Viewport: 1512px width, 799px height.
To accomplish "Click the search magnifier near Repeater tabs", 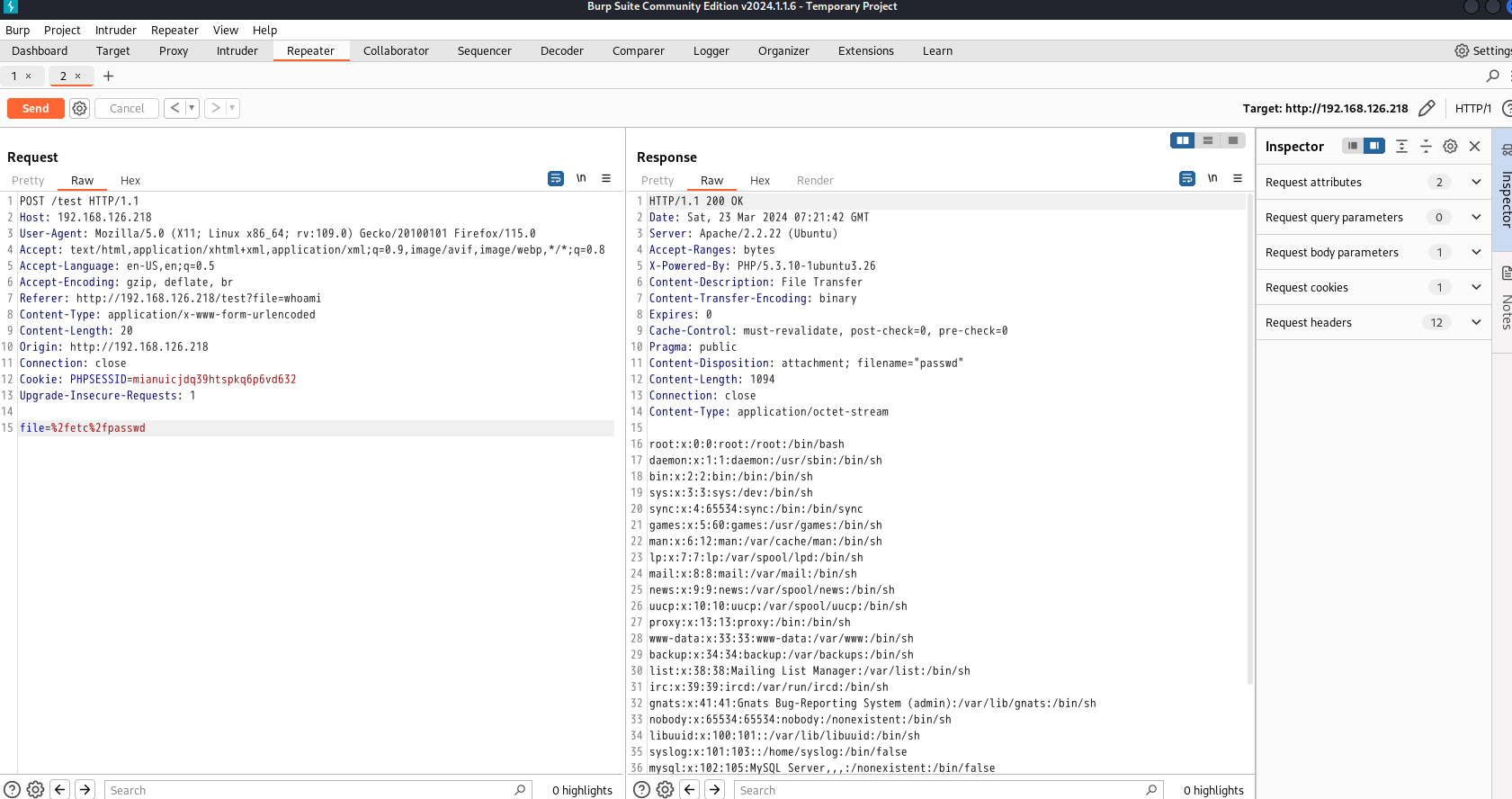I will [1493, 76].
